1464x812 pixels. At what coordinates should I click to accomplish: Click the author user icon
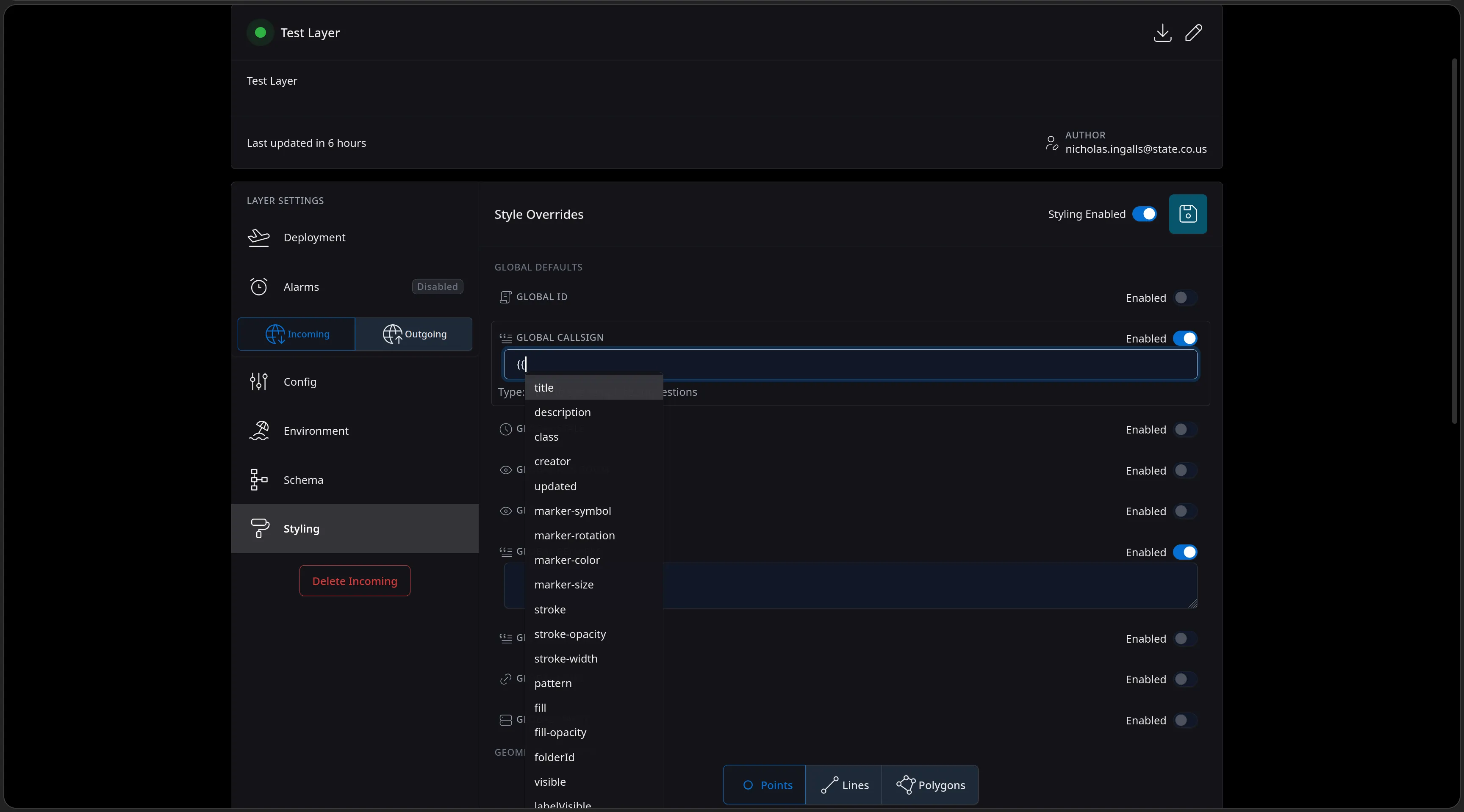(x=1051, y=143)
